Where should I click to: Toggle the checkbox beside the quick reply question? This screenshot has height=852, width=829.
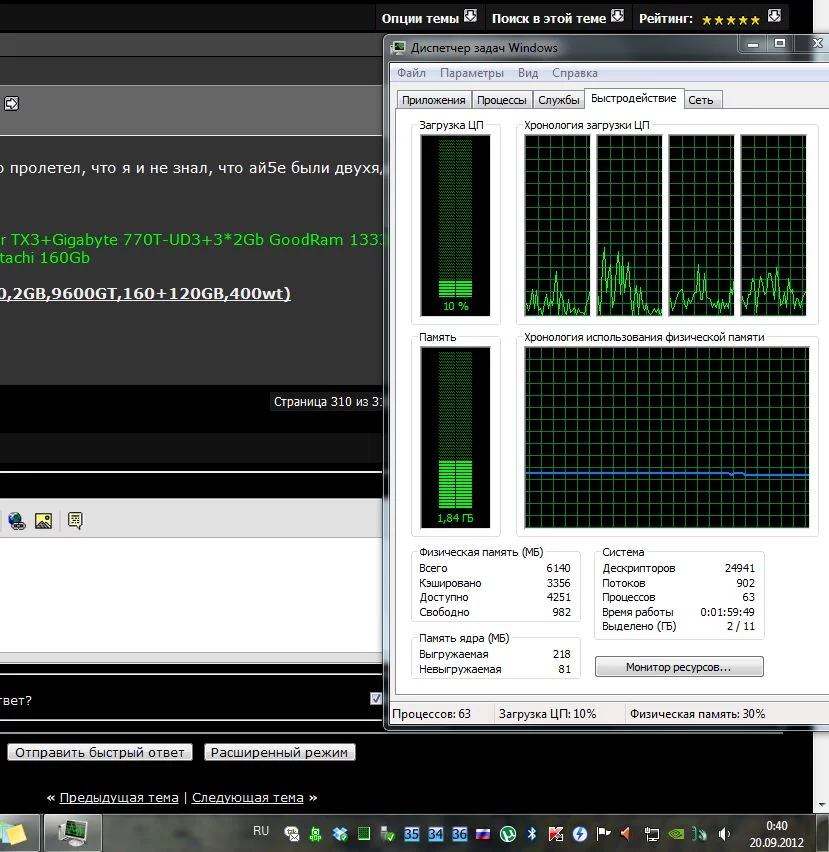pos(377,699)
